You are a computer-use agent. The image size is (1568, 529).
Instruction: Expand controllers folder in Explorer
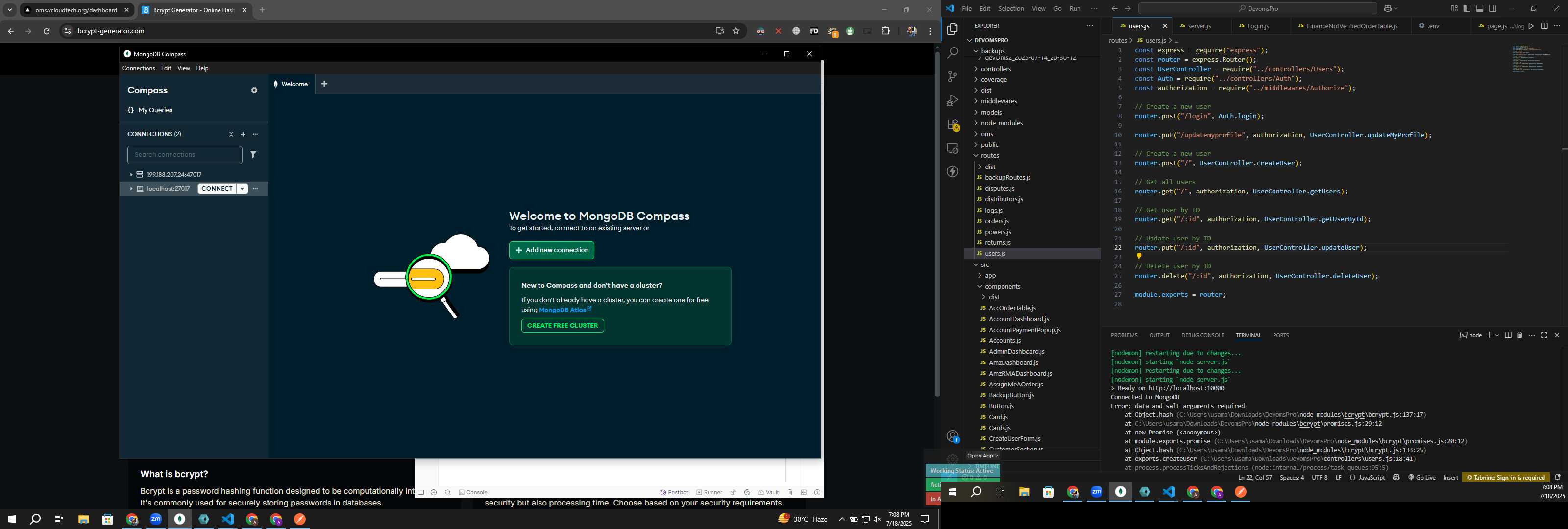point(996,69)
